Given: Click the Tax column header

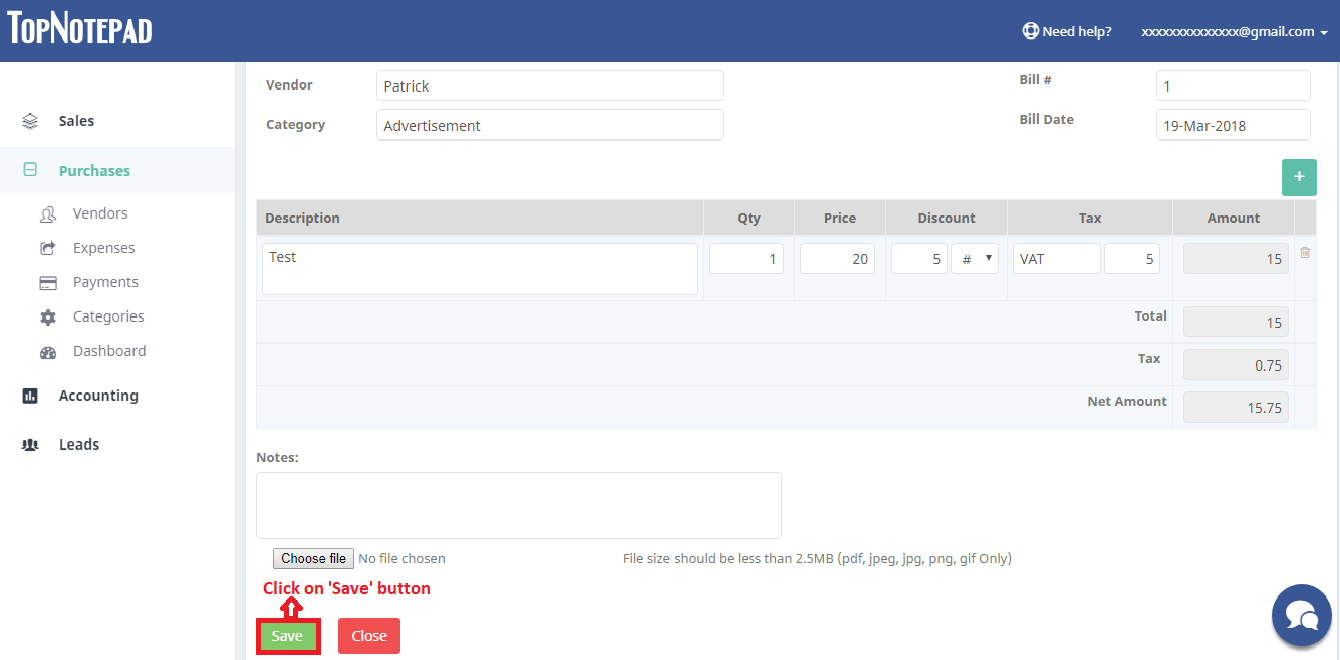Looking at the screenshot, I should (x=1090, y=218).
